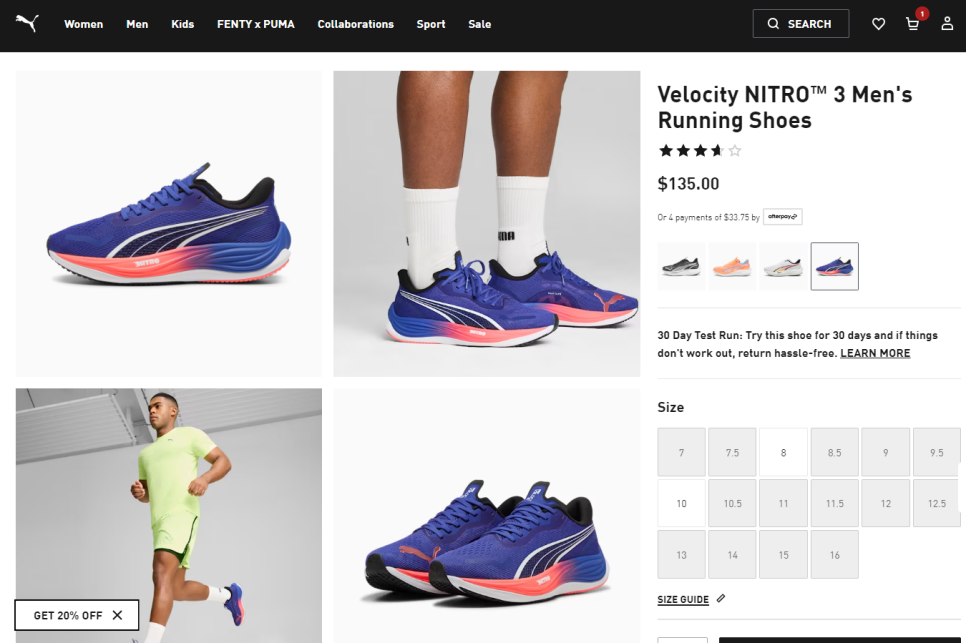The height and width of the screenshot is (643, 966).
Task: Select size 11
Action: click(x=783, y=503)
